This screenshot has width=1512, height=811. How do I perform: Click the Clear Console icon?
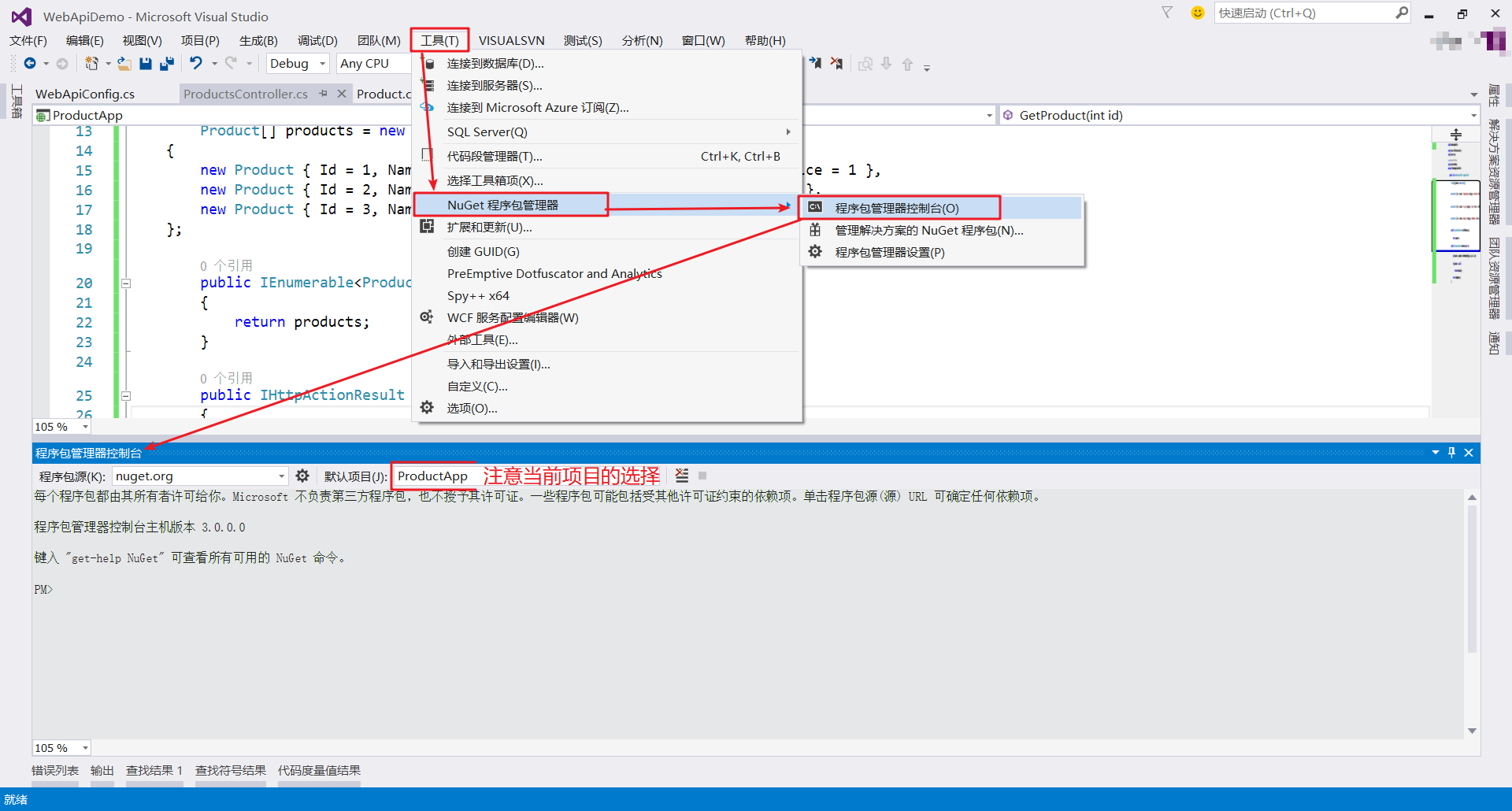(682, 476)
